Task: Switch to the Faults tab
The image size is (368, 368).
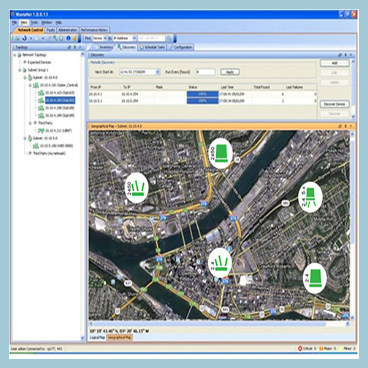Action: click(51, 30)
